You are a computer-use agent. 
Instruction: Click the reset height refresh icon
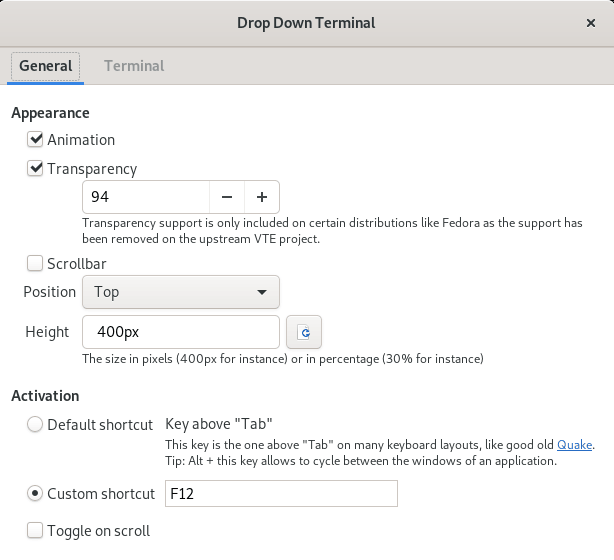pyautogui.click(x=304, y=332)
